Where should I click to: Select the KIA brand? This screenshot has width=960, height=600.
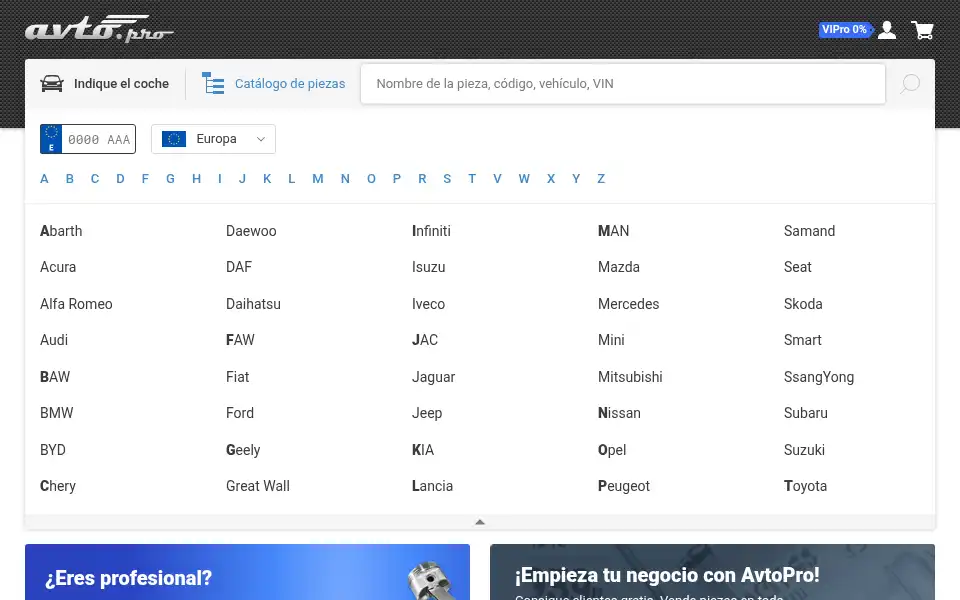click(x=423, y=449)
